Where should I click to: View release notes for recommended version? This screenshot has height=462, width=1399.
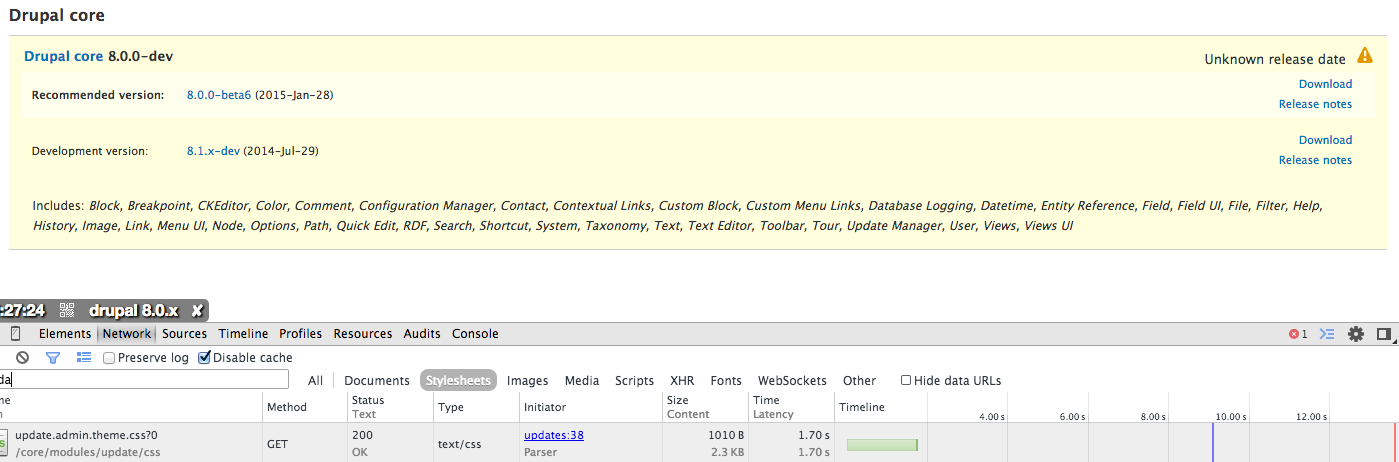[1315, 104]
